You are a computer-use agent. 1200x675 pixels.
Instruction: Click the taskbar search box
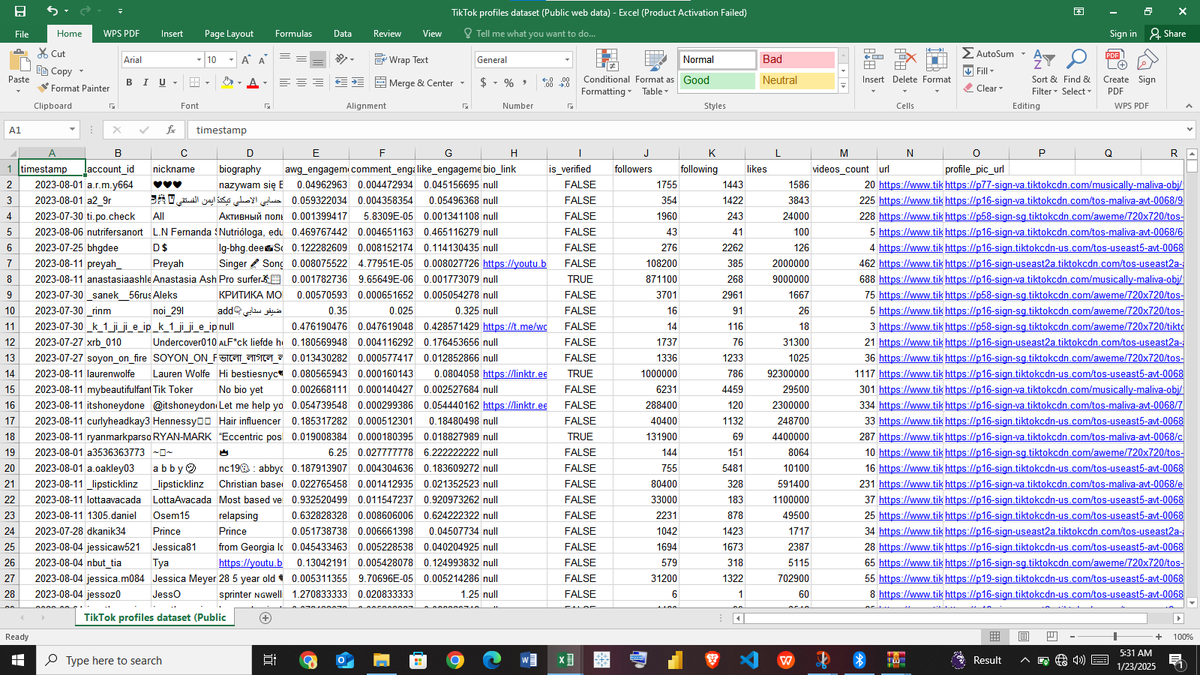(143, 660)
